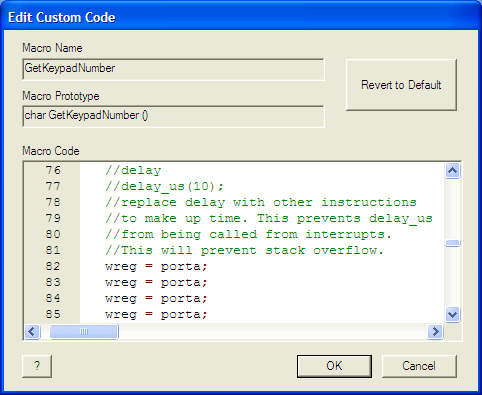The image size is (482, 395).
Task: Dismiss the dialog with Cancel
Action: coord(419,366)
